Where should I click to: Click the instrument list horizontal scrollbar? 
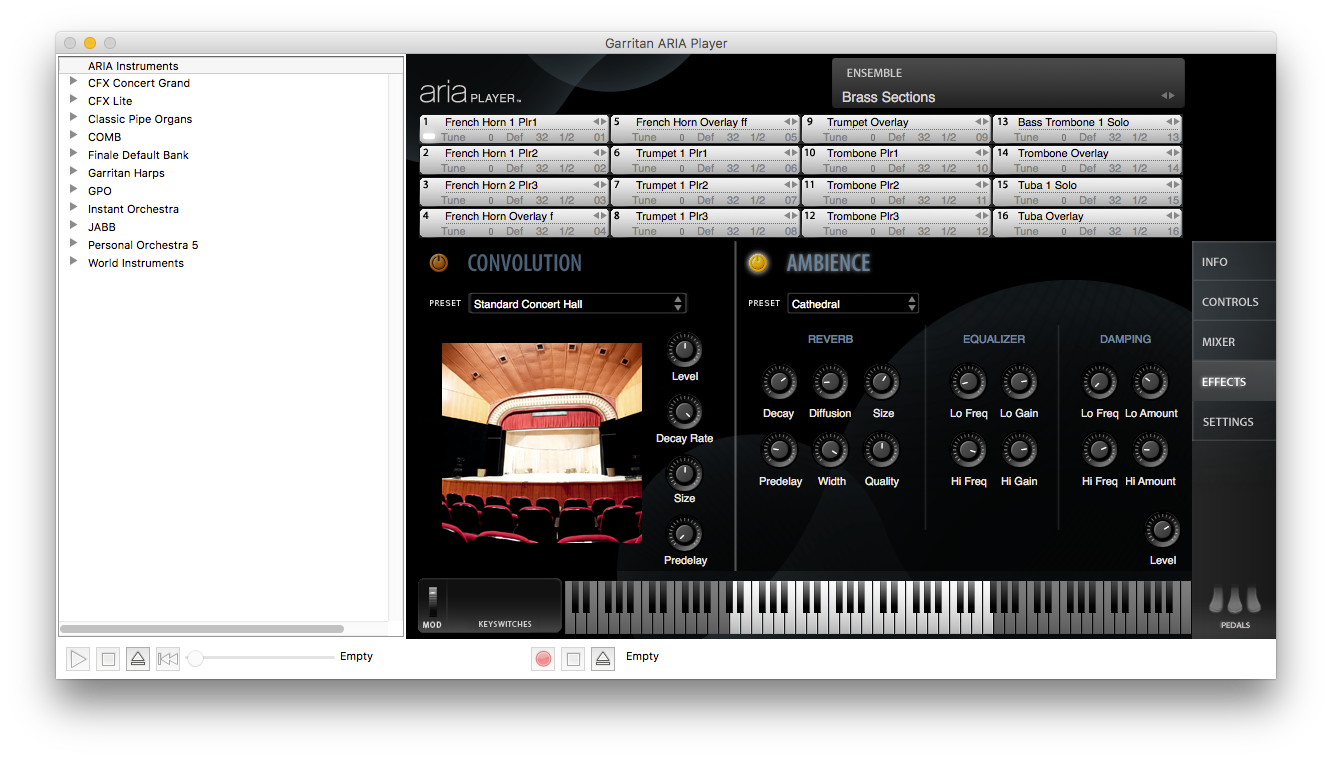tap(201, 629)
